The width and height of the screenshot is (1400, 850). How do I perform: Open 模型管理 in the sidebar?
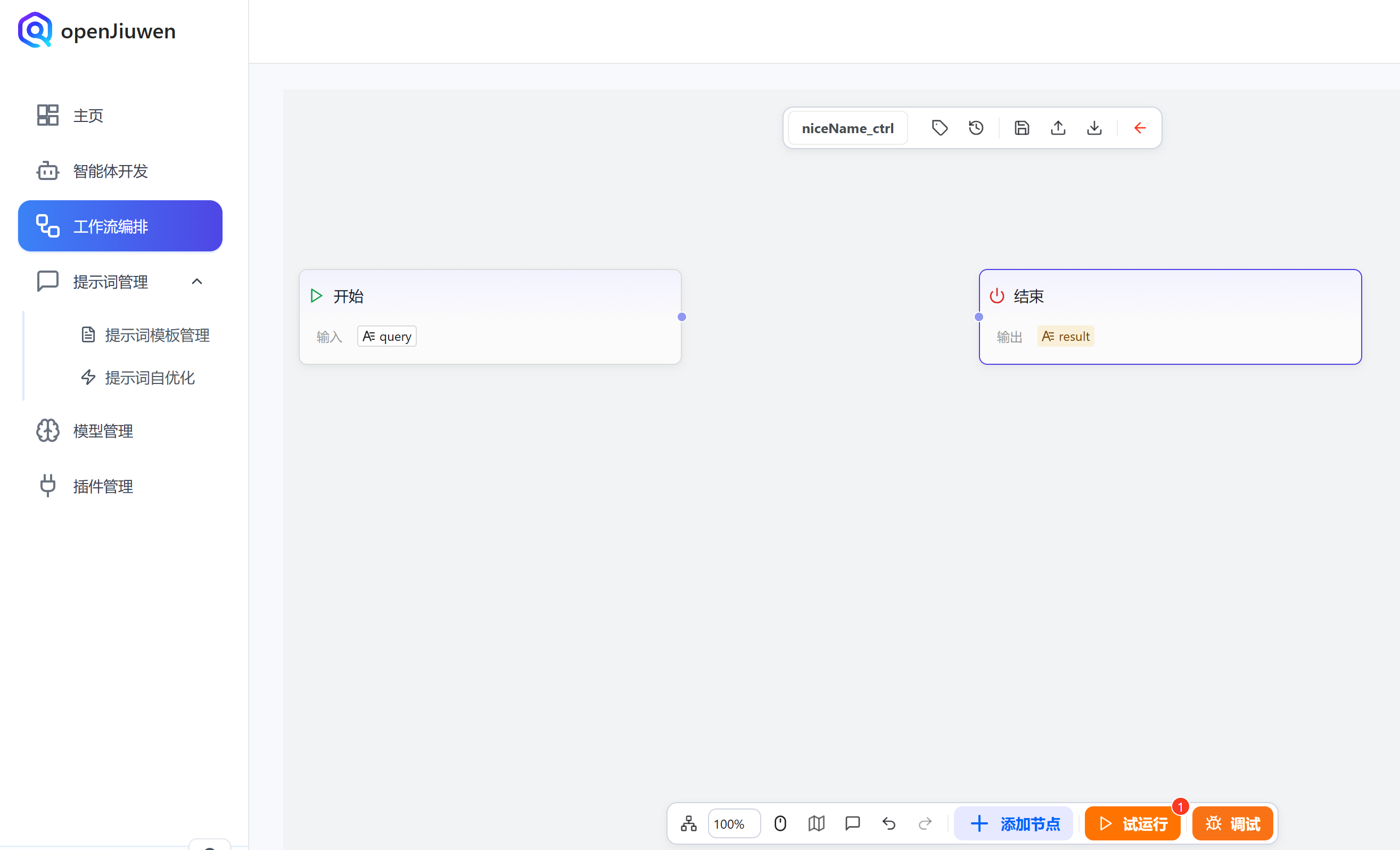103,430
